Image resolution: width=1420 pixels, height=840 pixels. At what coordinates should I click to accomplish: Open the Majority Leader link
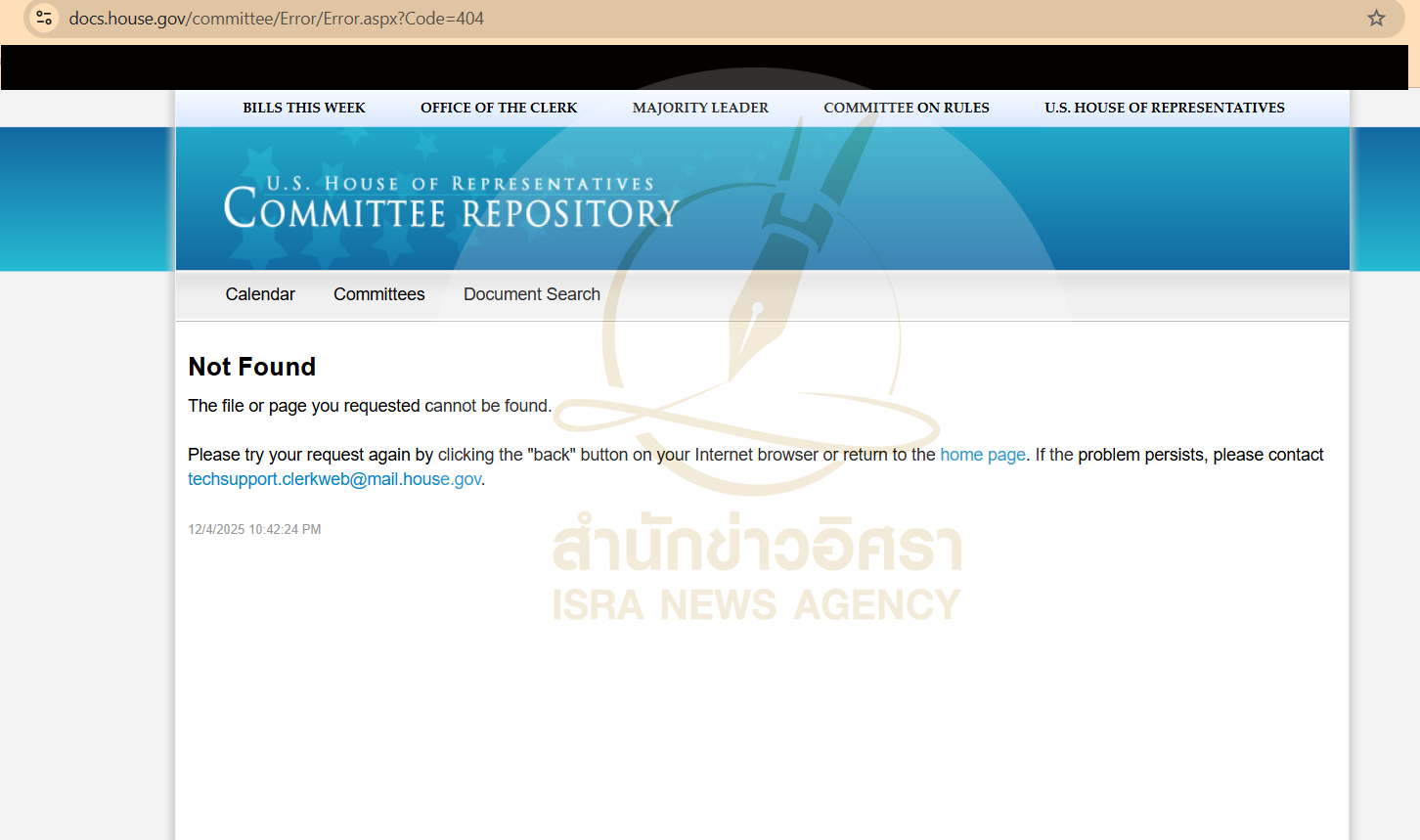[700, 108]
